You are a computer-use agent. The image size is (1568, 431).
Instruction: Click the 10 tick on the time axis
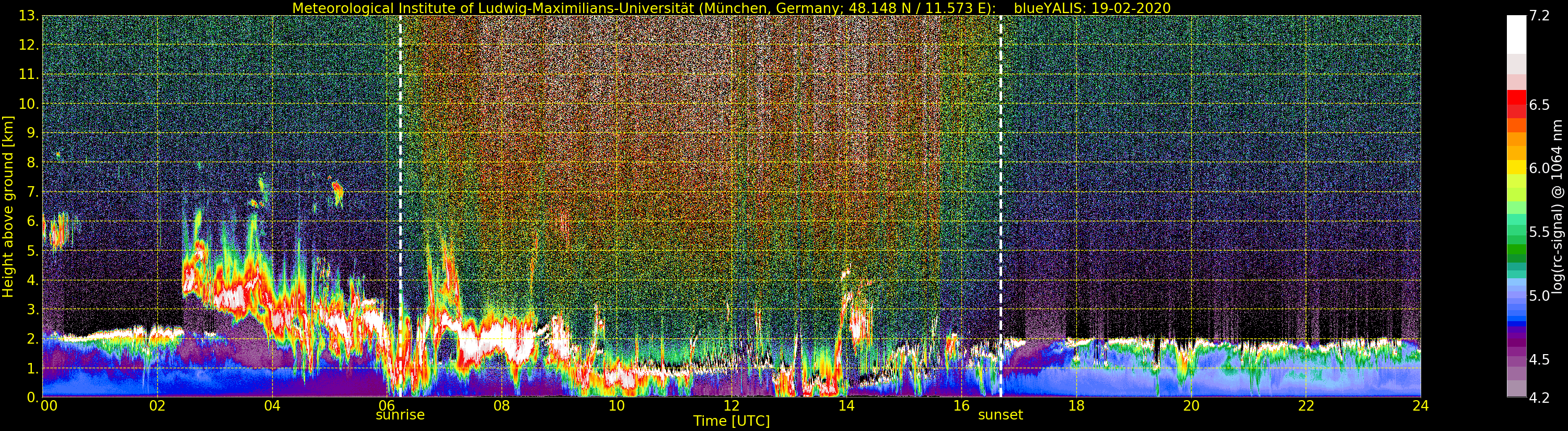coord(617,406)
